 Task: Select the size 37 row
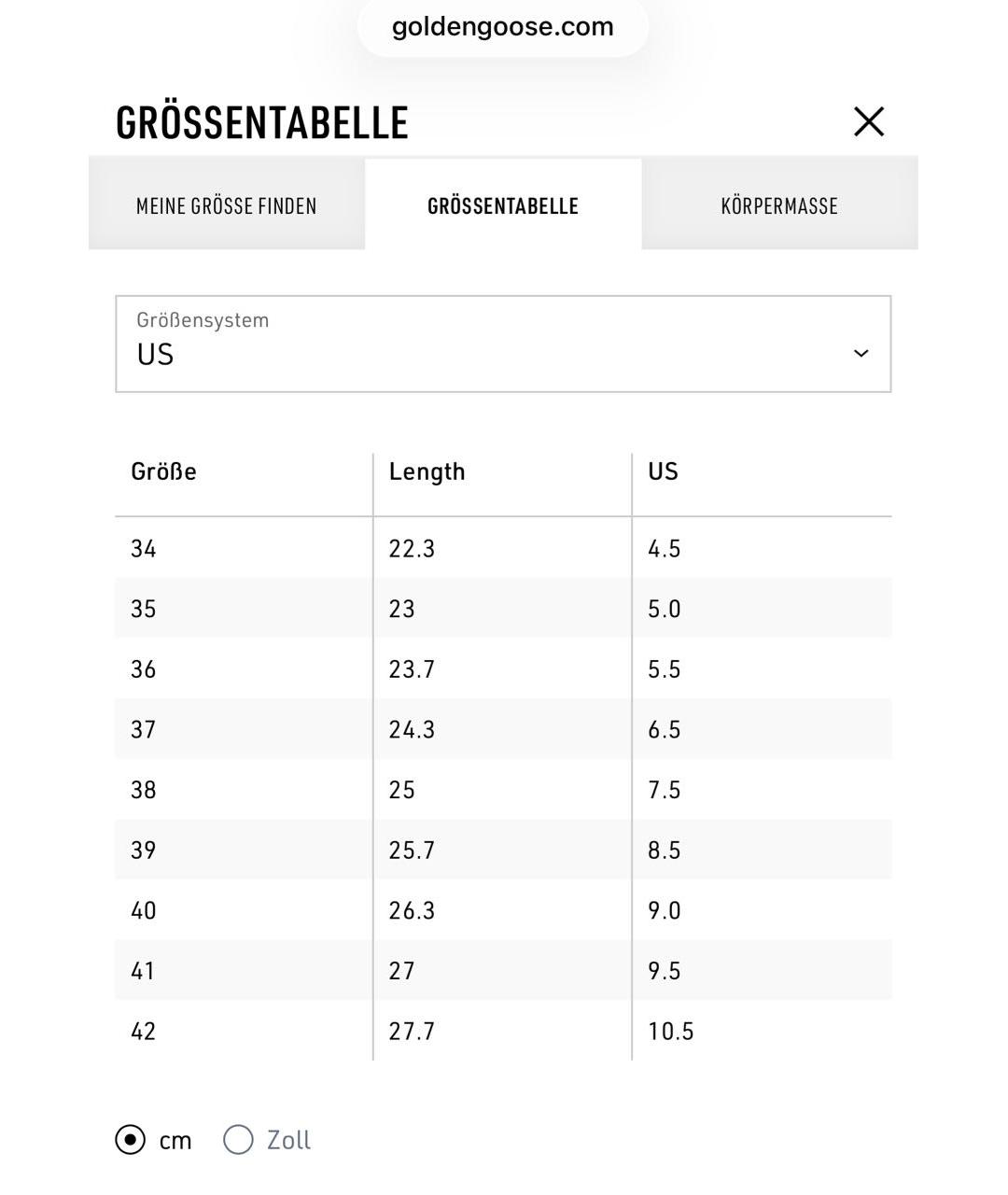[x=503, y=729]
